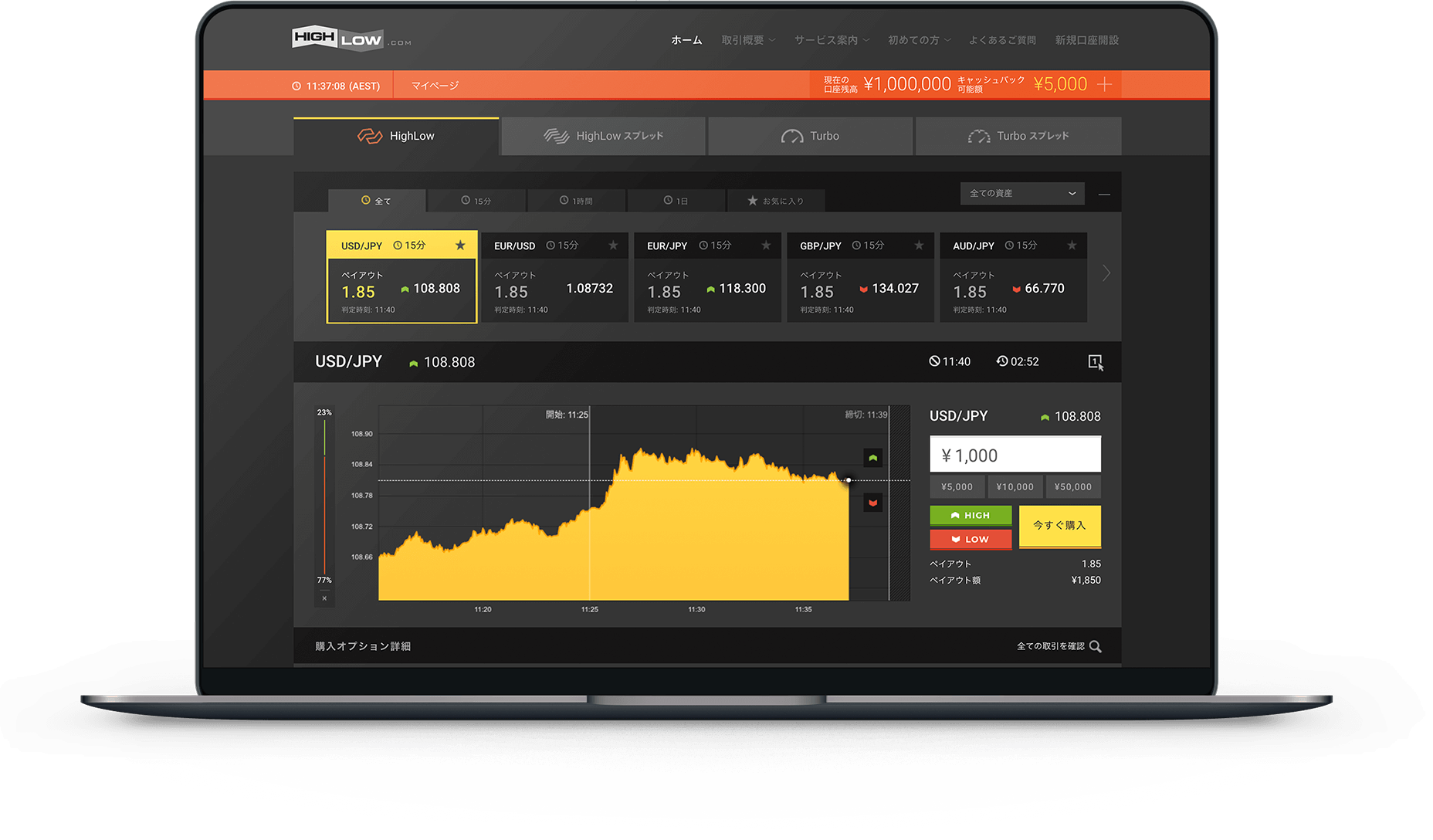Click the clock icon beside 11:37:08 (AEST)
The height and width of the screenshot is (840, 1433).
296,86
